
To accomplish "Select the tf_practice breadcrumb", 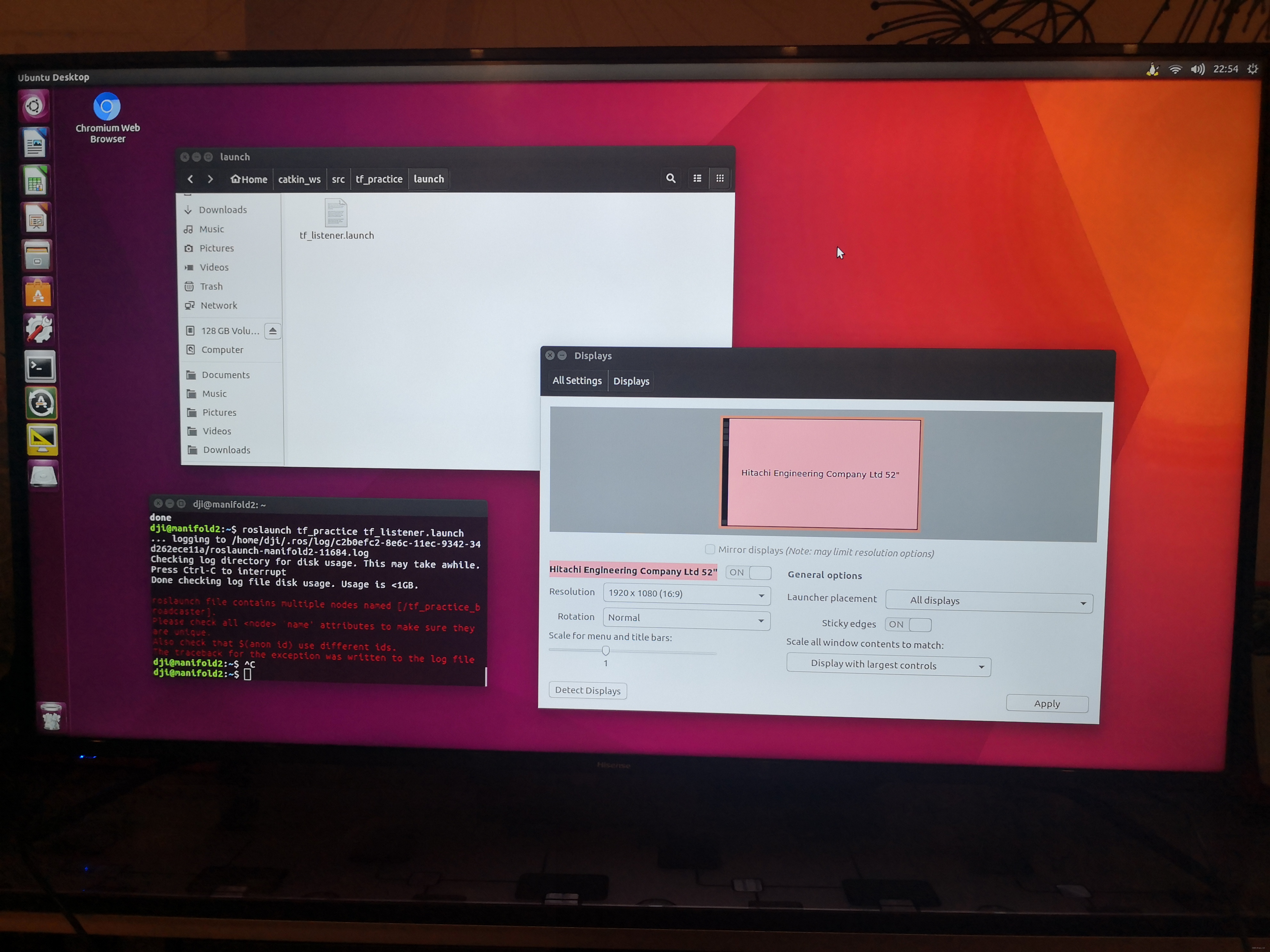I will pyautogui.click(x=379, y=179).
